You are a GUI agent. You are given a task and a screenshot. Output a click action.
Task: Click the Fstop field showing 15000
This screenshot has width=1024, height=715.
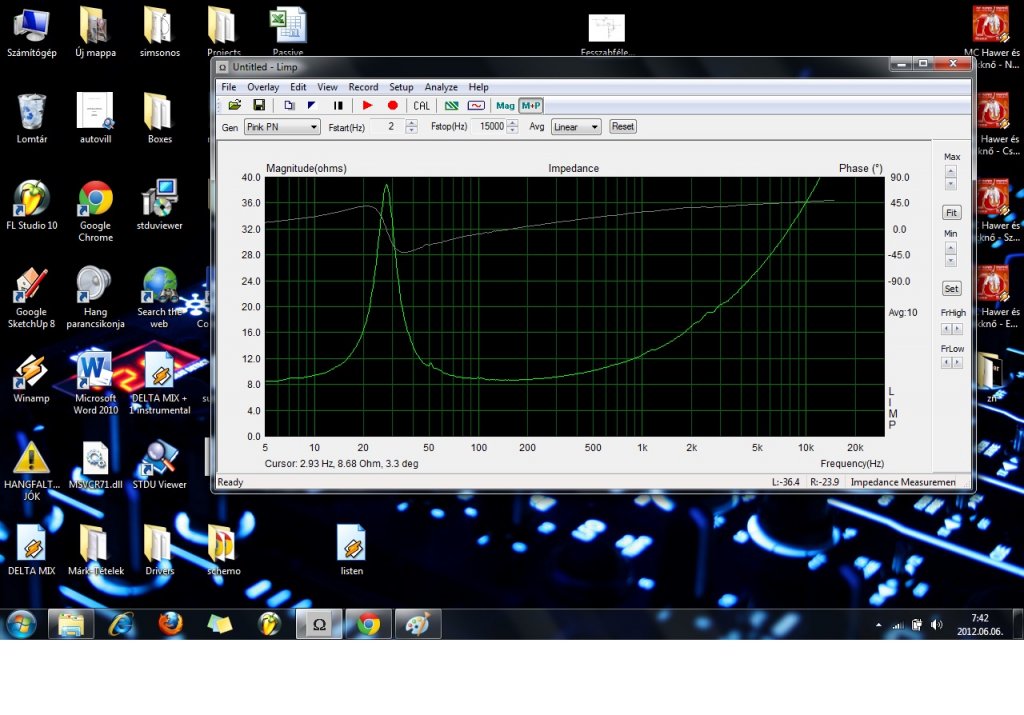[x=489, y=127]
